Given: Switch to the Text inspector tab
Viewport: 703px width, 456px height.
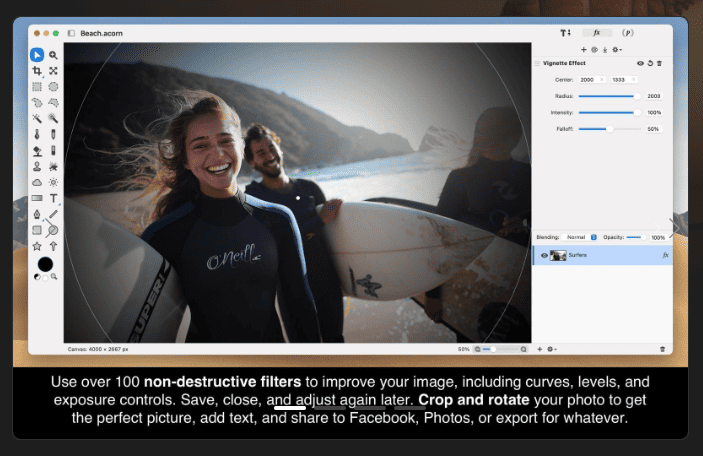Looking at the screenshot, I should [565, 33].
